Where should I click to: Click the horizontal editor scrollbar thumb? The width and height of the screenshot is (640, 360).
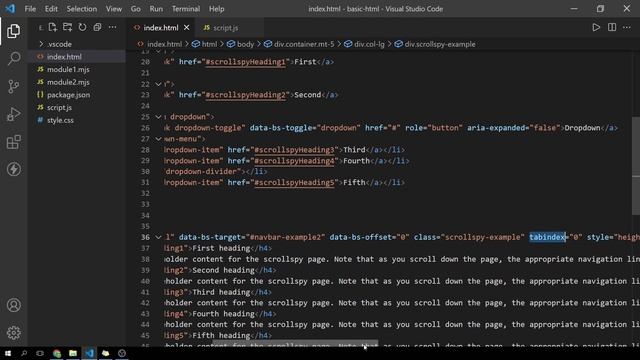click(x=295, y=343)
